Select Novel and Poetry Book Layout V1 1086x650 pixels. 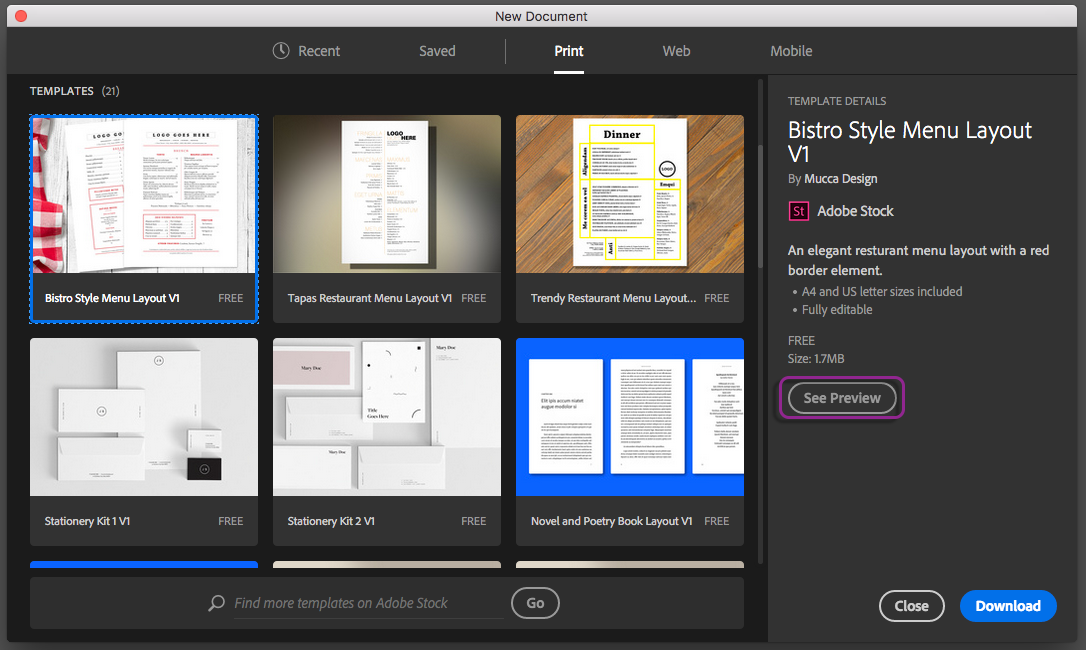(630, 416)
